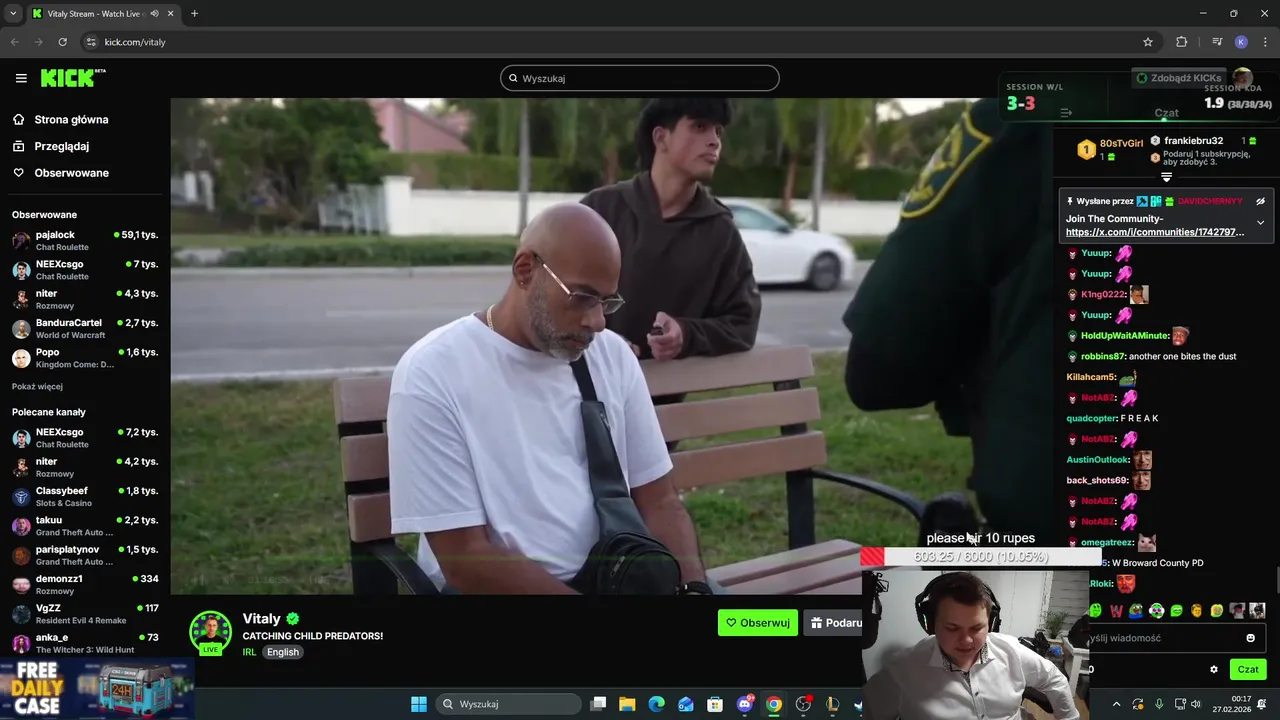Click the taskbar Wyszukaj search box
Screen dimensions: 1280x720
pyautogui.click(x=507, y=704)
